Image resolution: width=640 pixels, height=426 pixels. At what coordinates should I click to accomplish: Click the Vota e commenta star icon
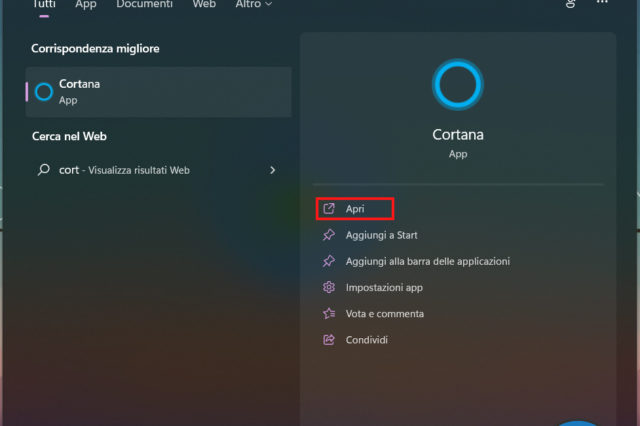coord(328,313)
